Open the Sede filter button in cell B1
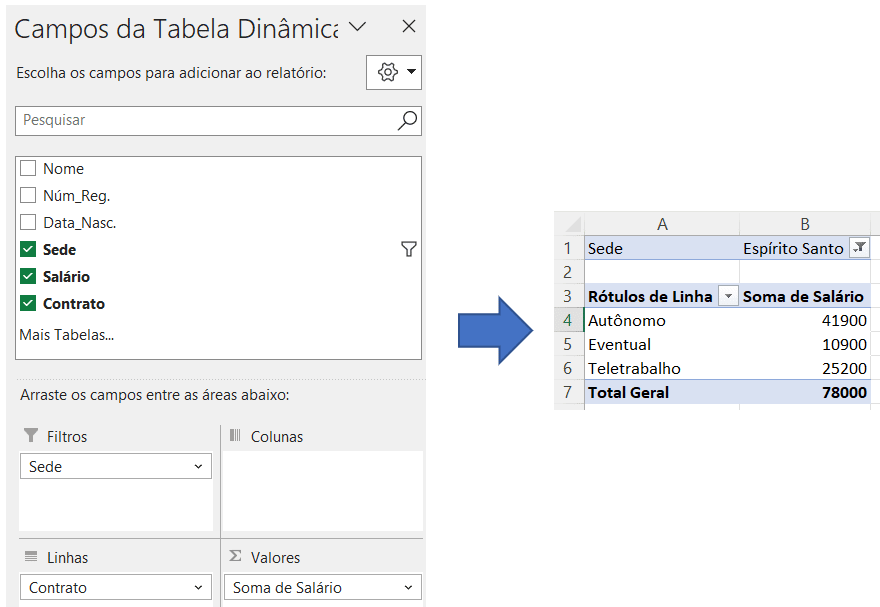Viewport: 880px width, 607px height. [859, 247]
